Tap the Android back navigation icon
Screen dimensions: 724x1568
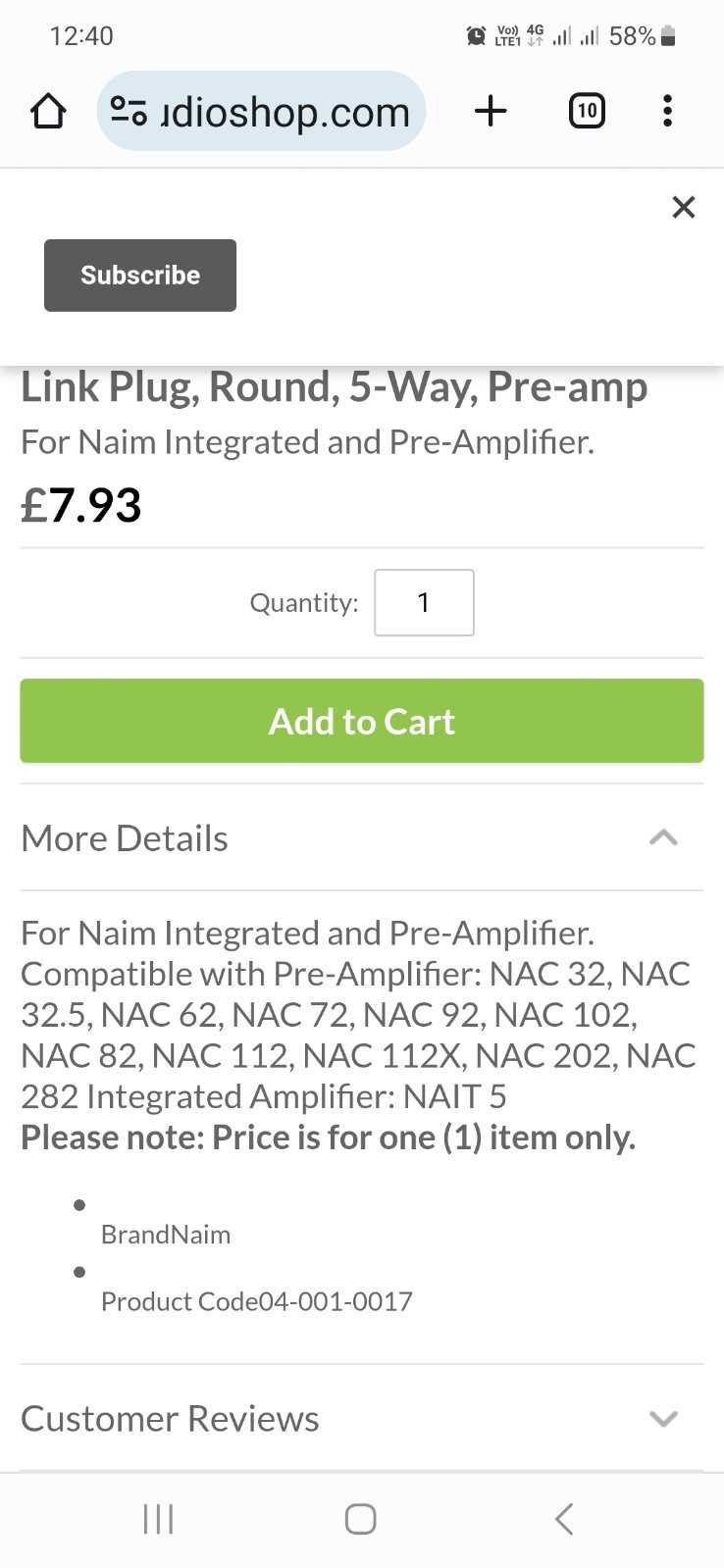tap(563, 1519)
